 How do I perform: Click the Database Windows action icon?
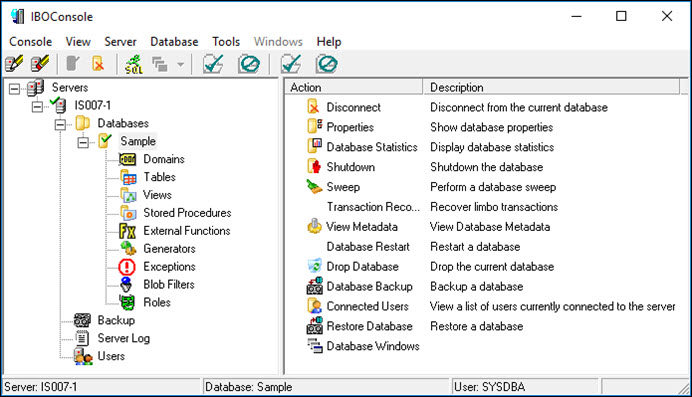click(315, 345)
